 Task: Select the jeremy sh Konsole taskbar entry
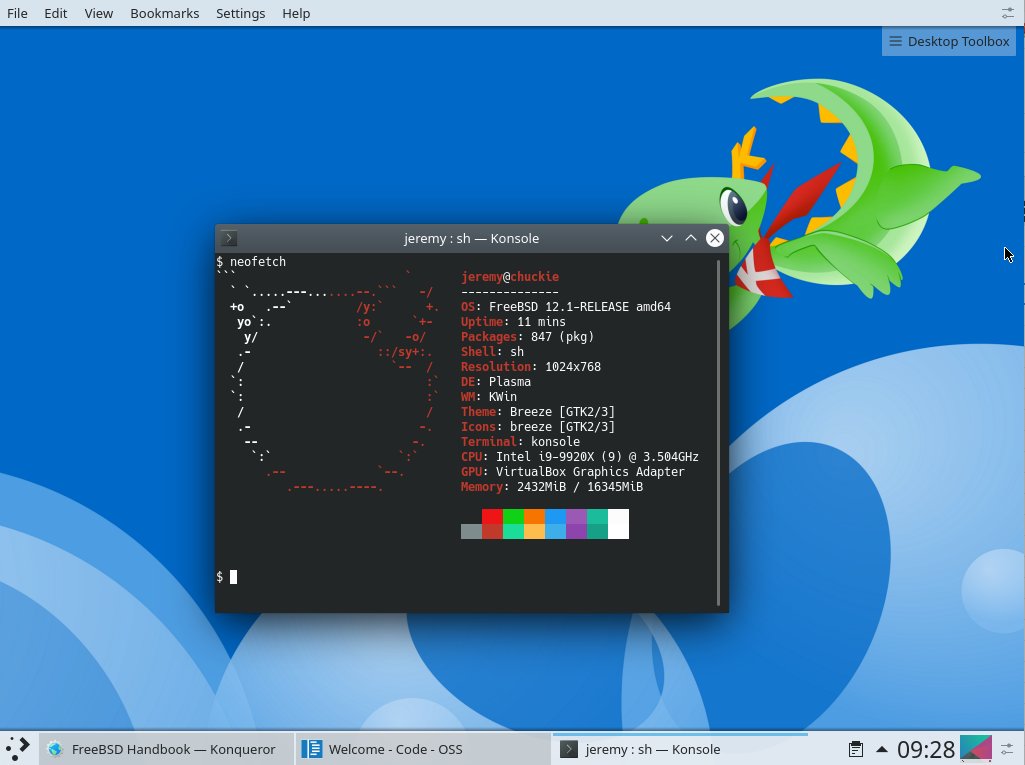pyautogui.click(x=680, y=749)
